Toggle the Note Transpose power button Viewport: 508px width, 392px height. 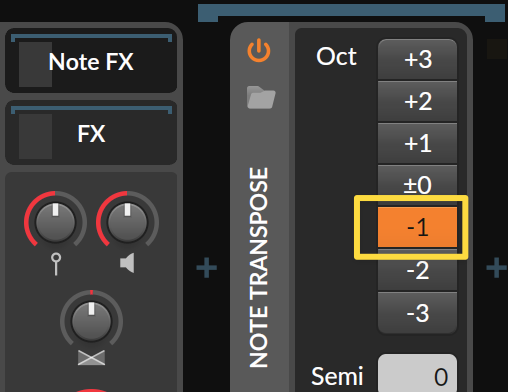pyautogui.click(x=259, y=51)
